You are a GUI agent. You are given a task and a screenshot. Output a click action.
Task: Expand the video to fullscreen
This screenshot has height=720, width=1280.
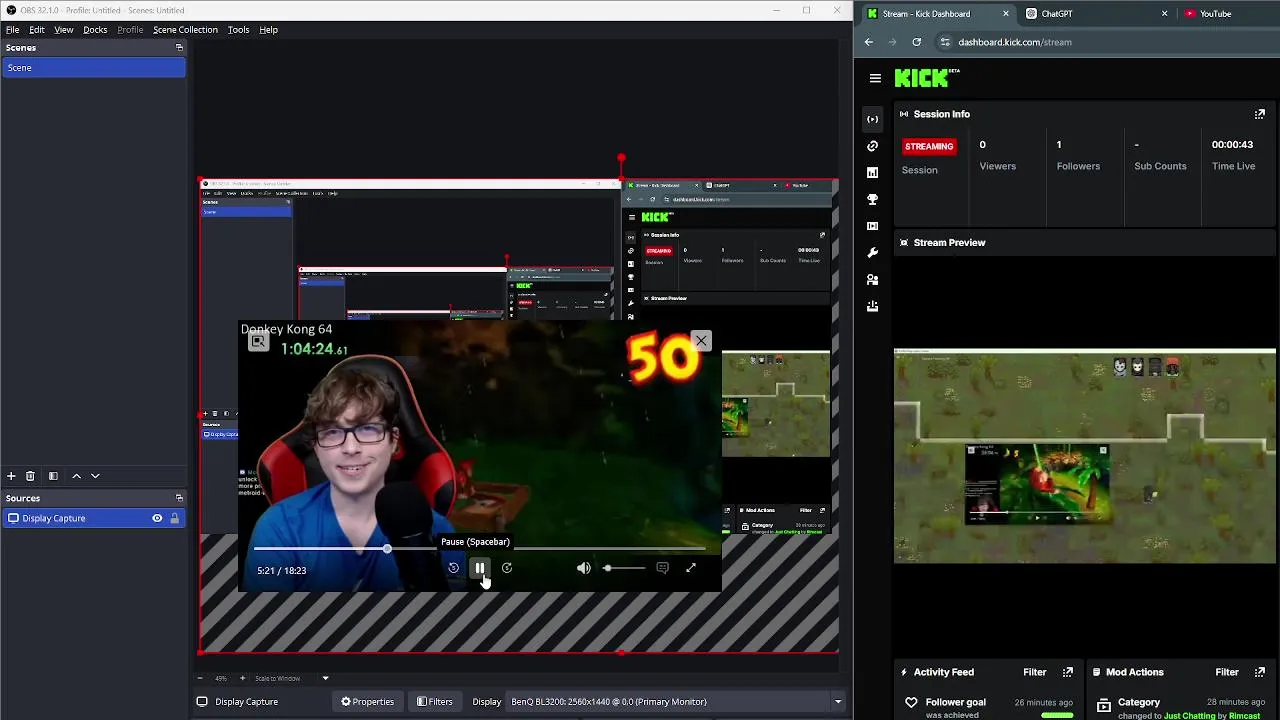tap(690, 568)
